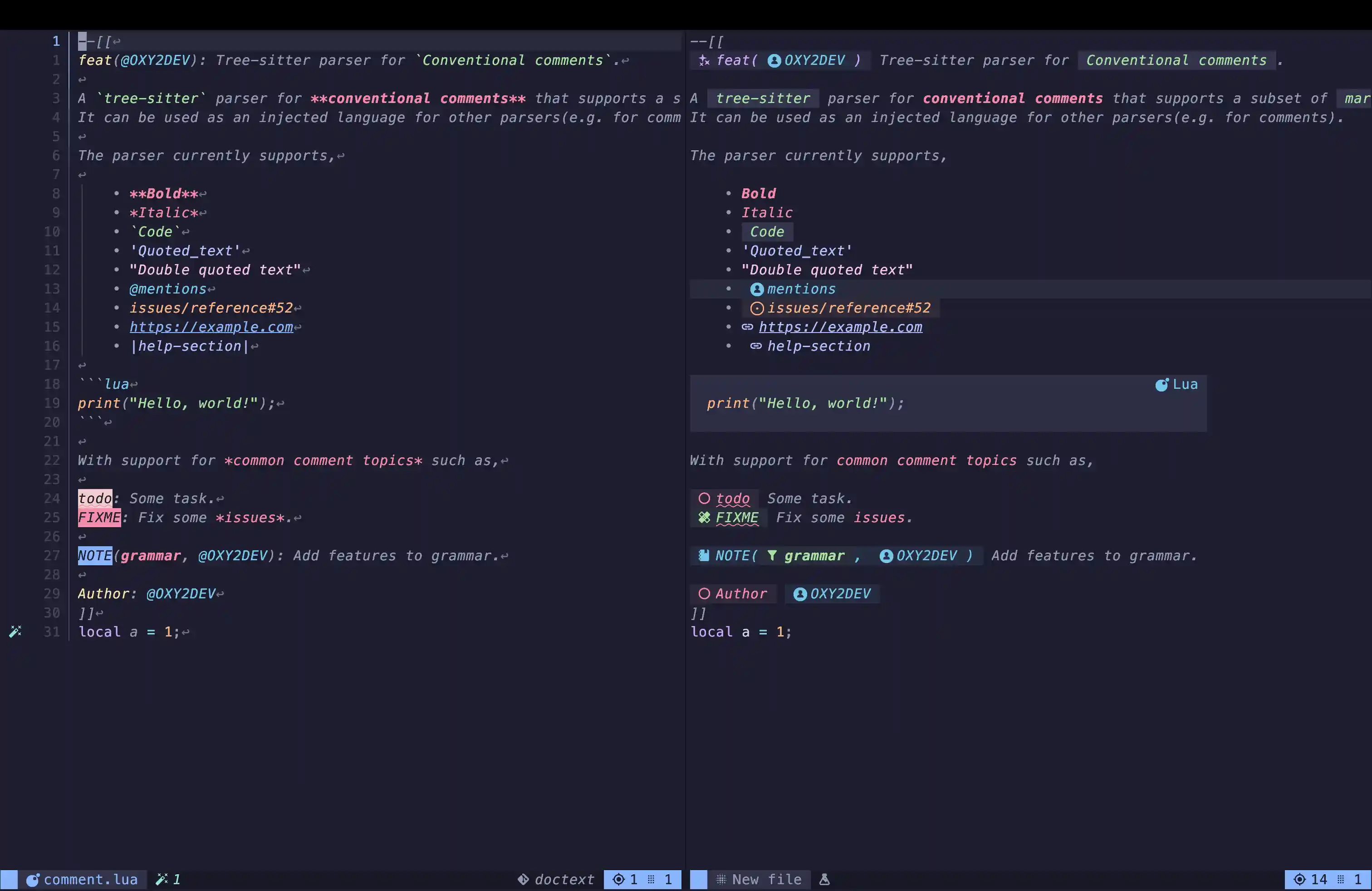Click the flask icon next to New file
The height and width of the screenshot is (891, 1372).
tap(824, 880)
